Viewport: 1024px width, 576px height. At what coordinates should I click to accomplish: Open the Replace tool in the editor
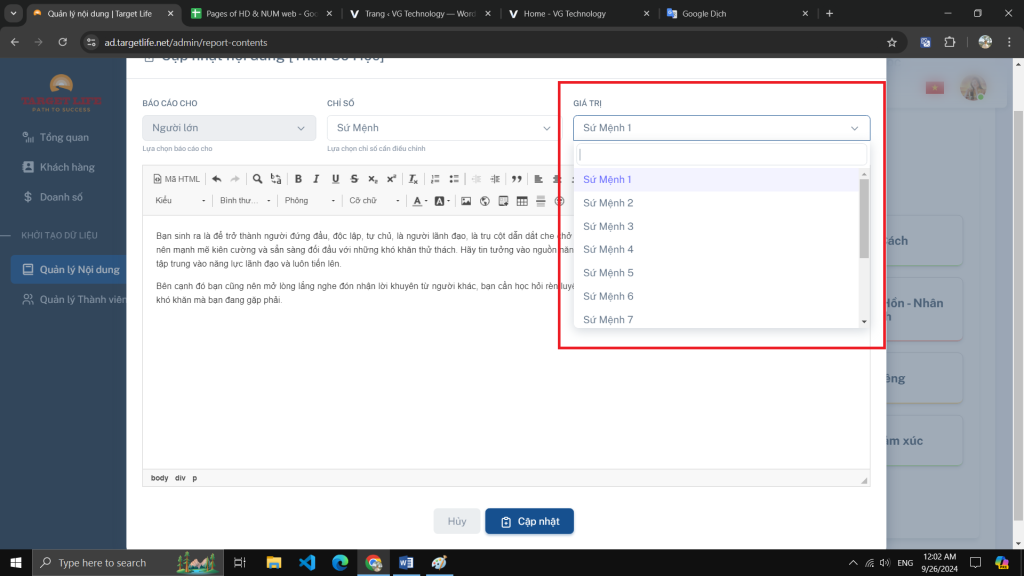click(276, 179)
